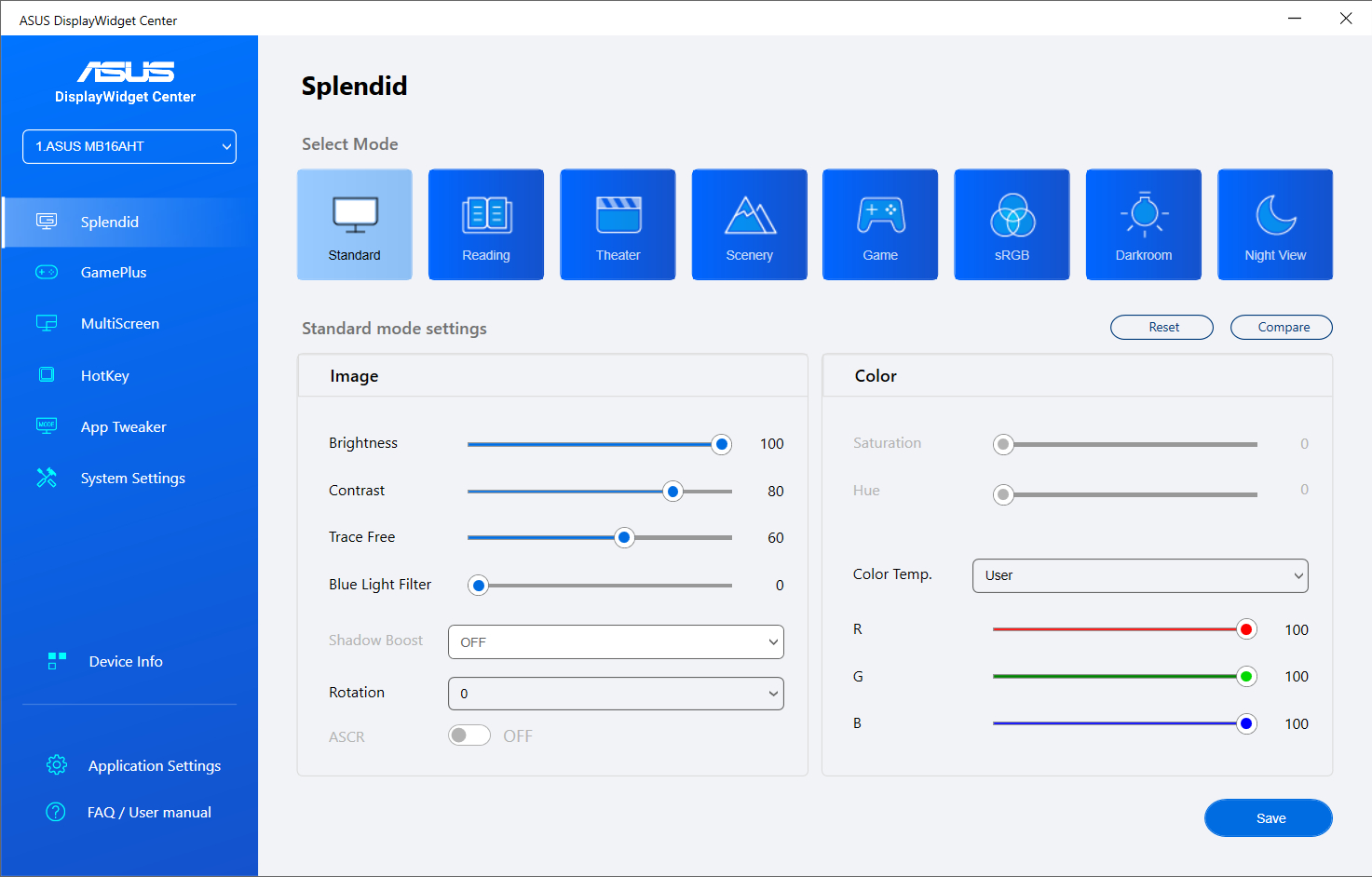Click the Hue slider handle

1003,494
